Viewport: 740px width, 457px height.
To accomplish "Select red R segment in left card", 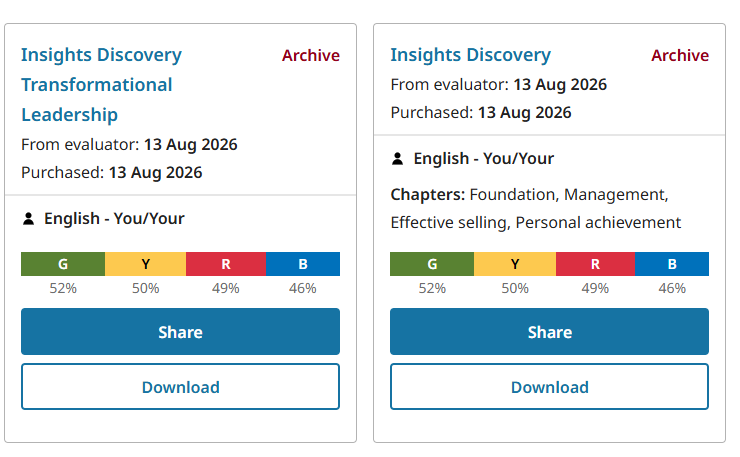I will (x=226, y=264).
